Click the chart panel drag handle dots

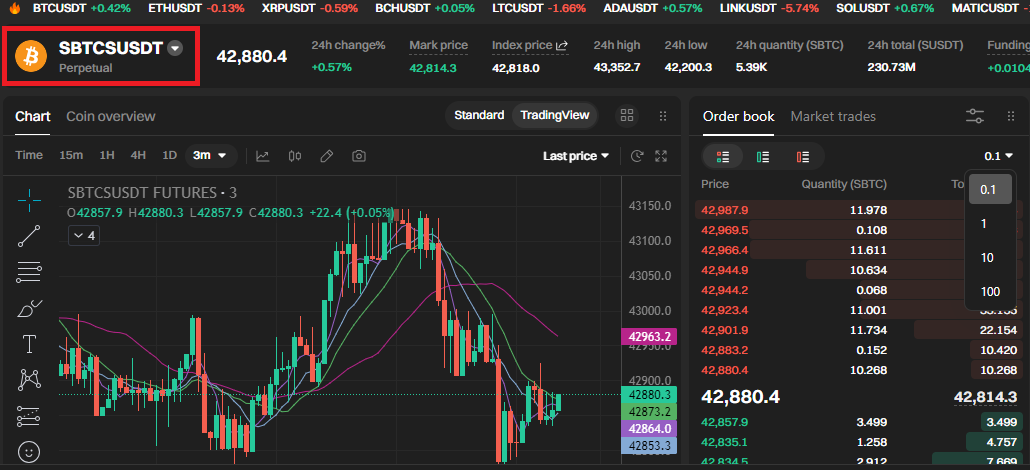663,116
